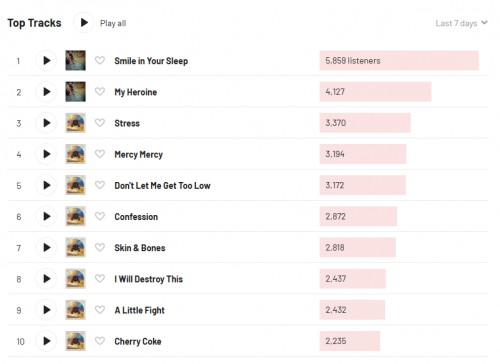This screenshot has width=500, height=364.
Task: Play all top tracks
Action: [84, 23]
